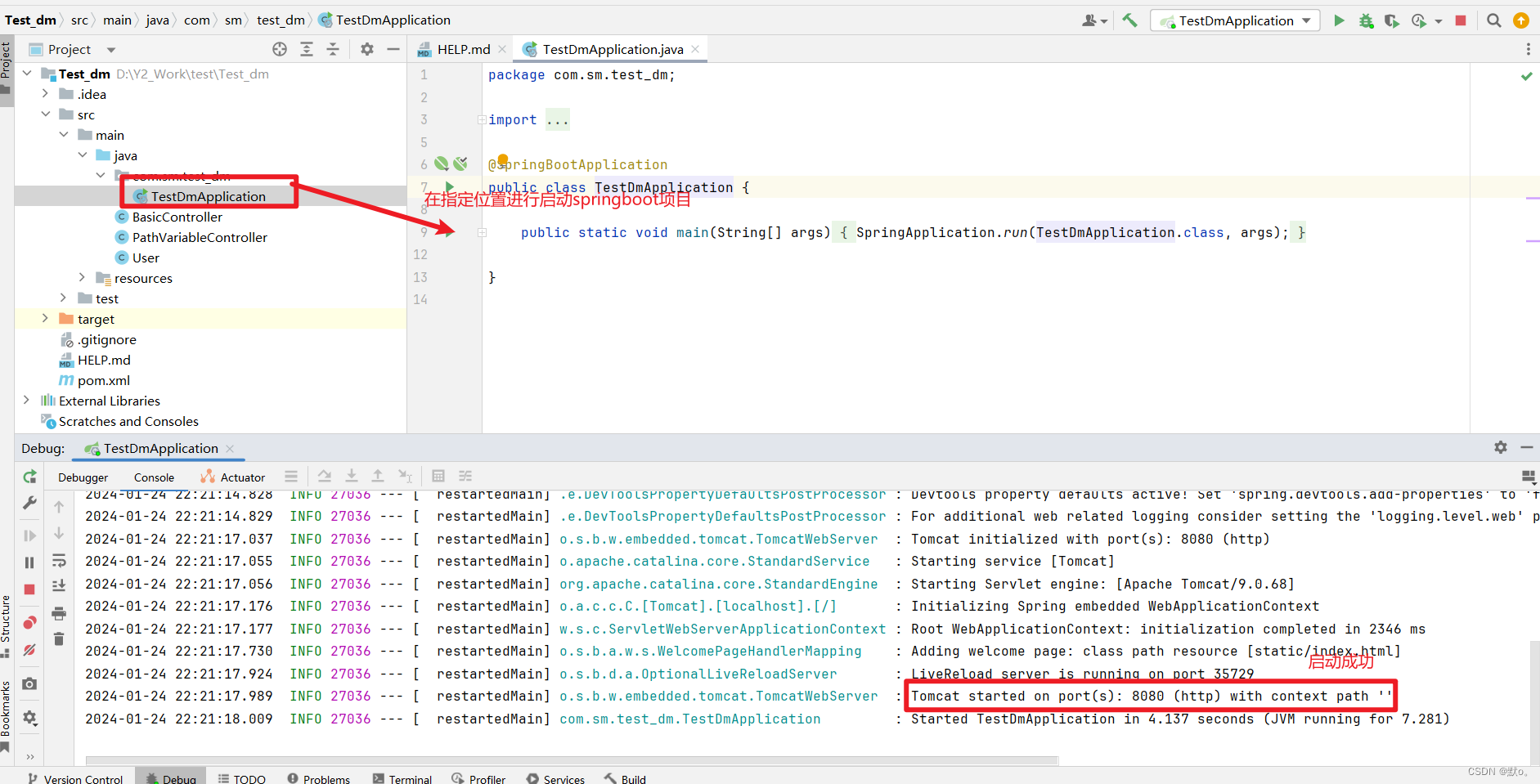Take a thread dump using camera icon

pos(29,684)
